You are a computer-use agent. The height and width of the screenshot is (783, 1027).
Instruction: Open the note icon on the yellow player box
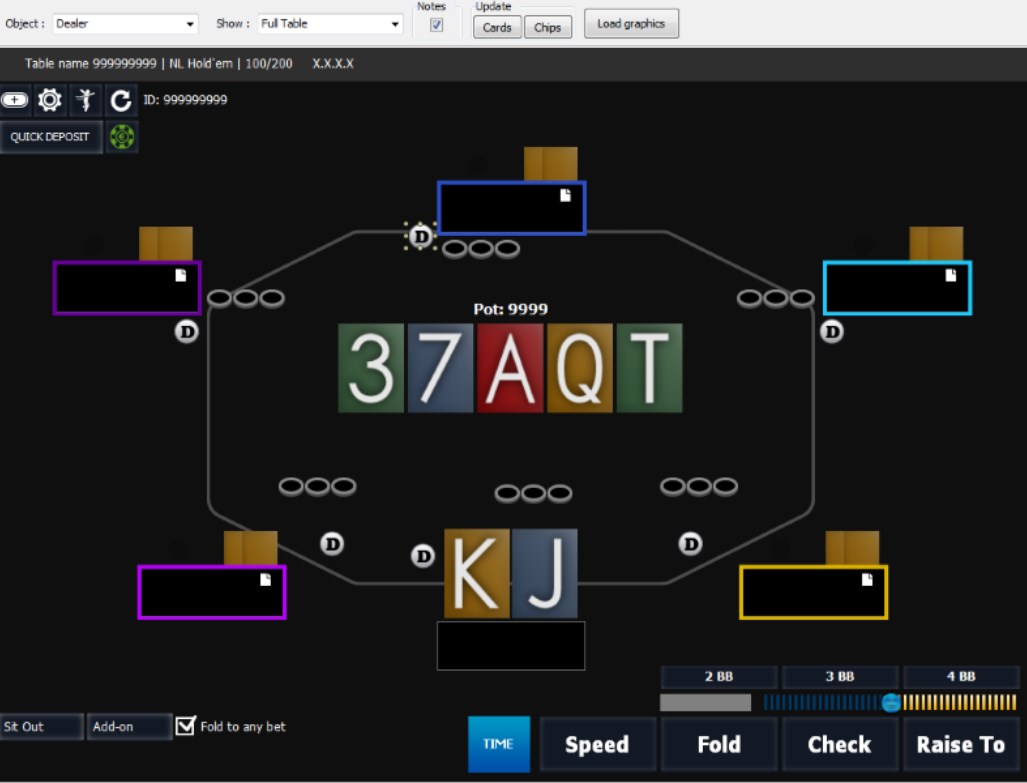click(x=866, y=577)
